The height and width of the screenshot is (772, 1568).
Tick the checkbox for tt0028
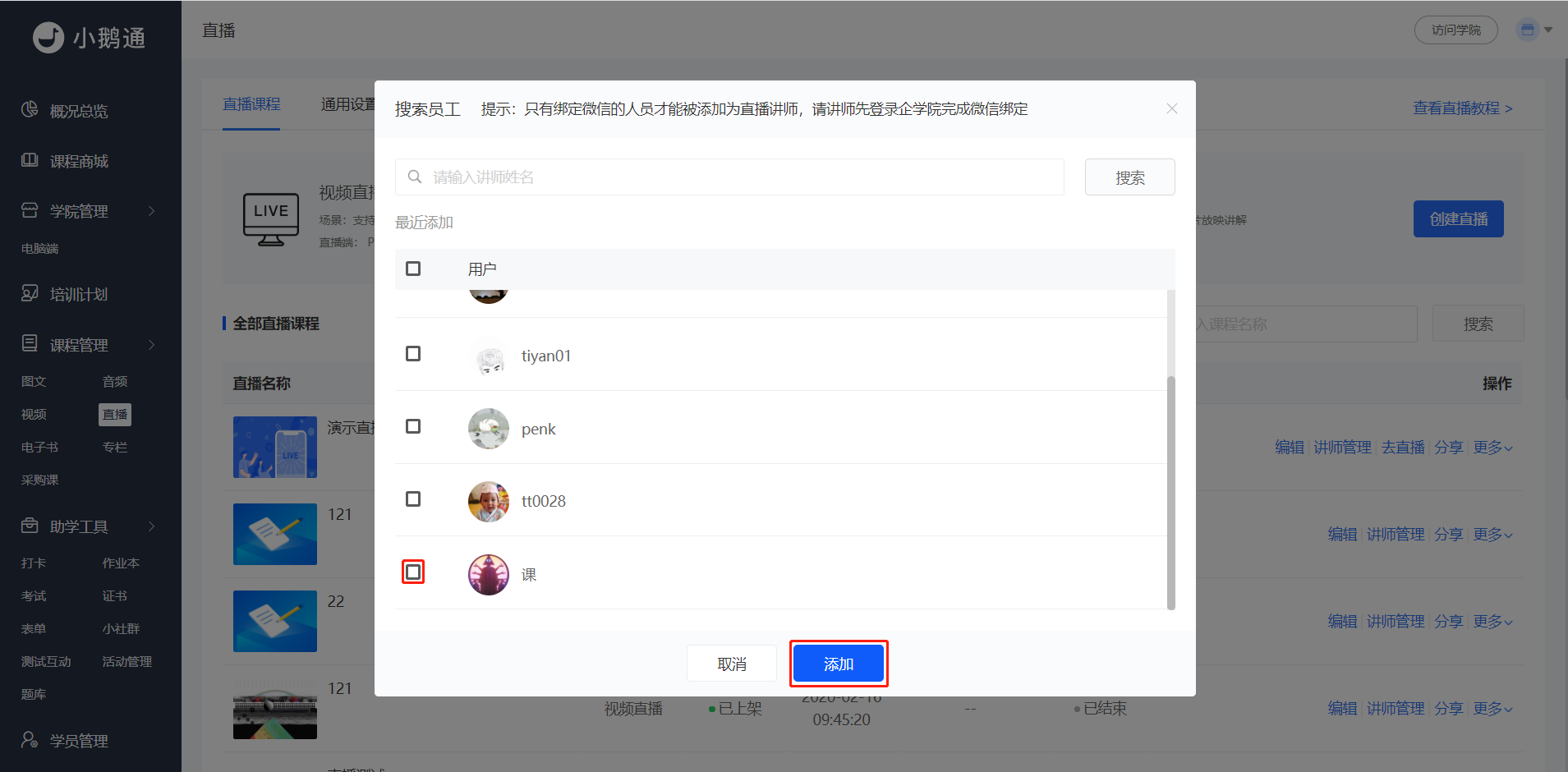click(413, 499)
